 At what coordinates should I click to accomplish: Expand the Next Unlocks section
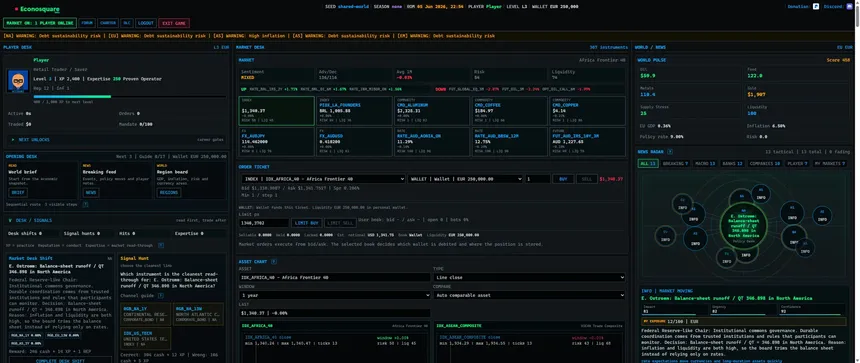click(117, 140)
